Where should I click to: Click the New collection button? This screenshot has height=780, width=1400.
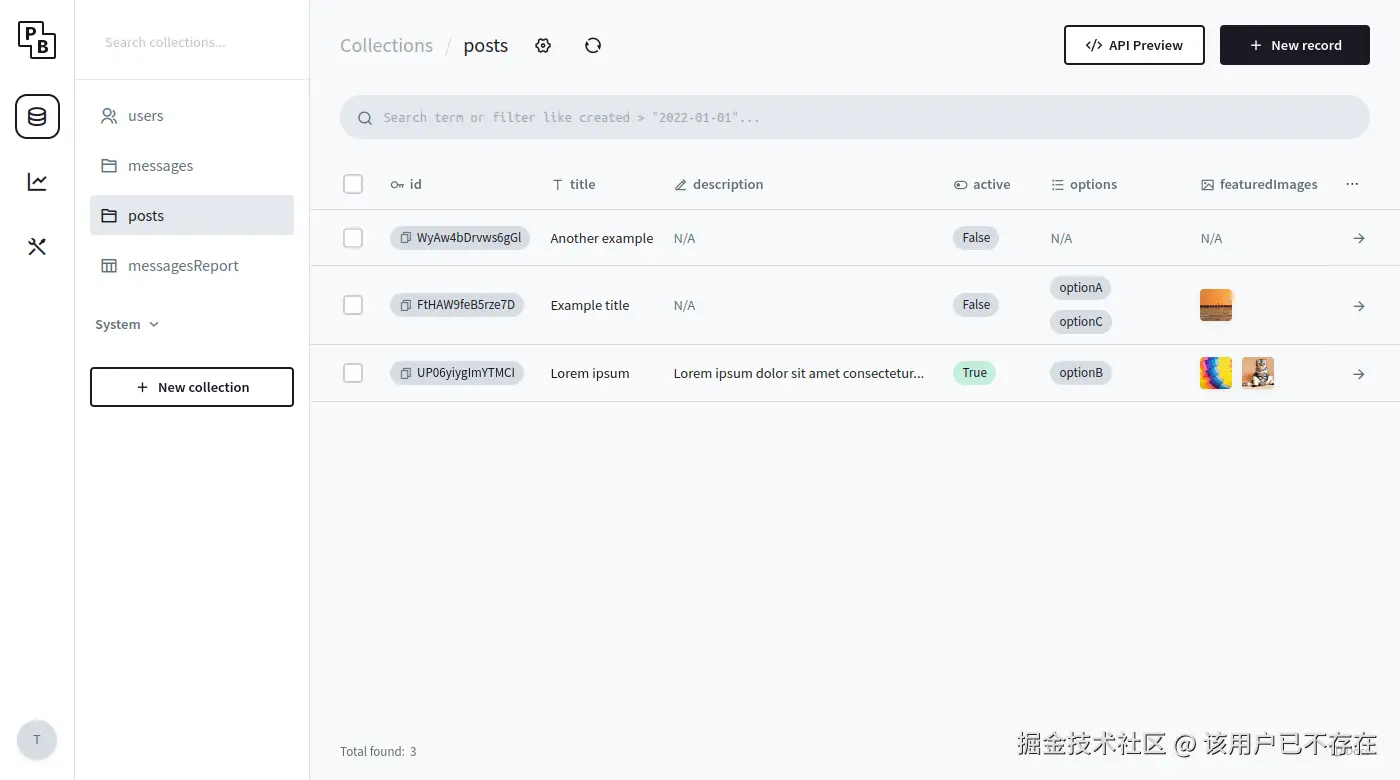coord(192,387)
